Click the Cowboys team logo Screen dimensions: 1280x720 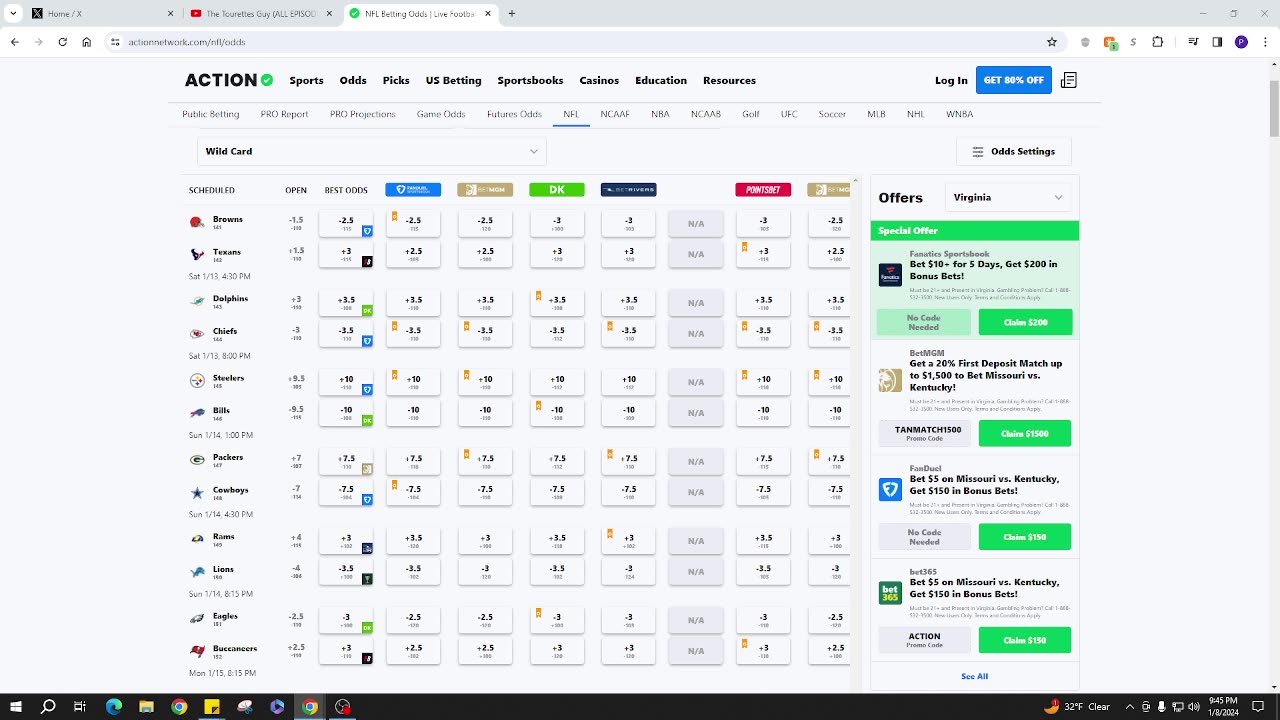197,493
